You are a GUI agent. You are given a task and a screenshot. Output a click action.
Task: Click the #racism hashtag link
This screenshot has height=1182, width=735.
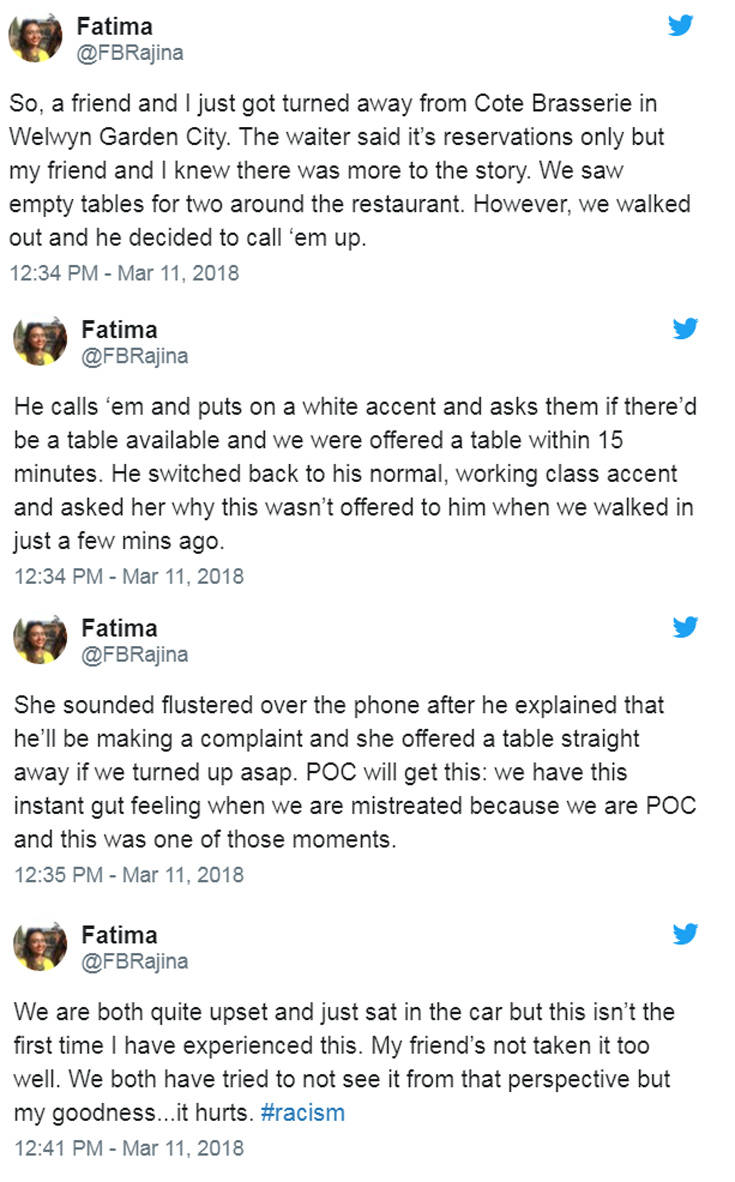coord(302,1113)
